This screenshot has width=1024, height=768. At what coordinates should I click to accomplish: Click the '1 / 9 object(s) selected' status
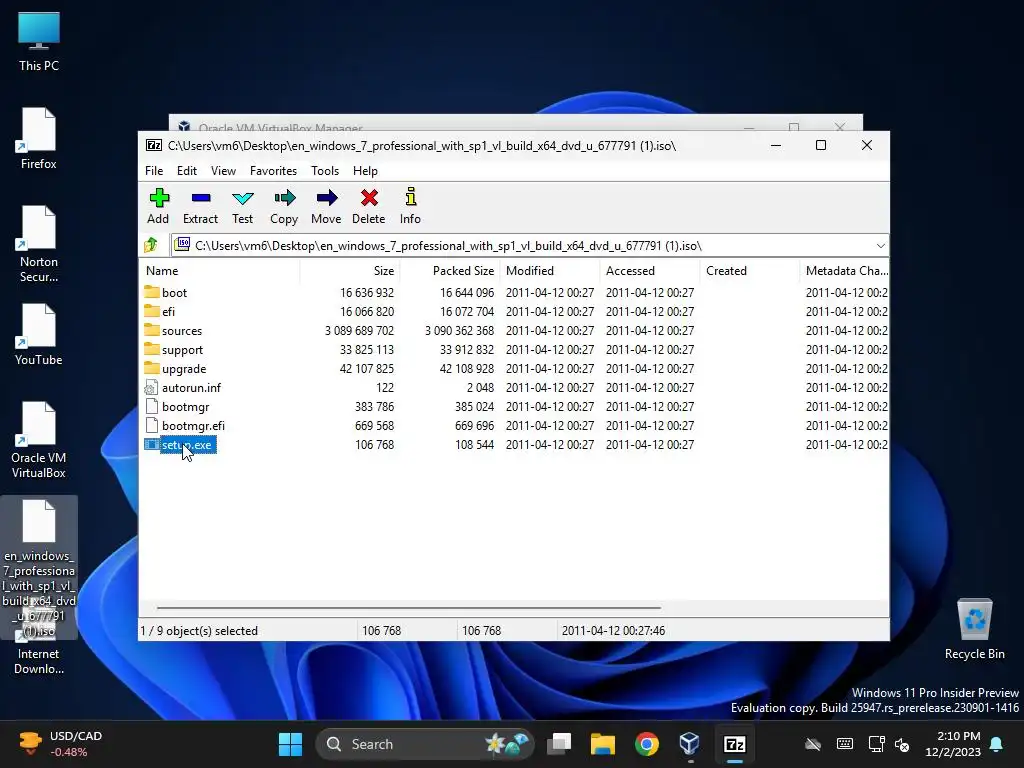coord(199,631)
